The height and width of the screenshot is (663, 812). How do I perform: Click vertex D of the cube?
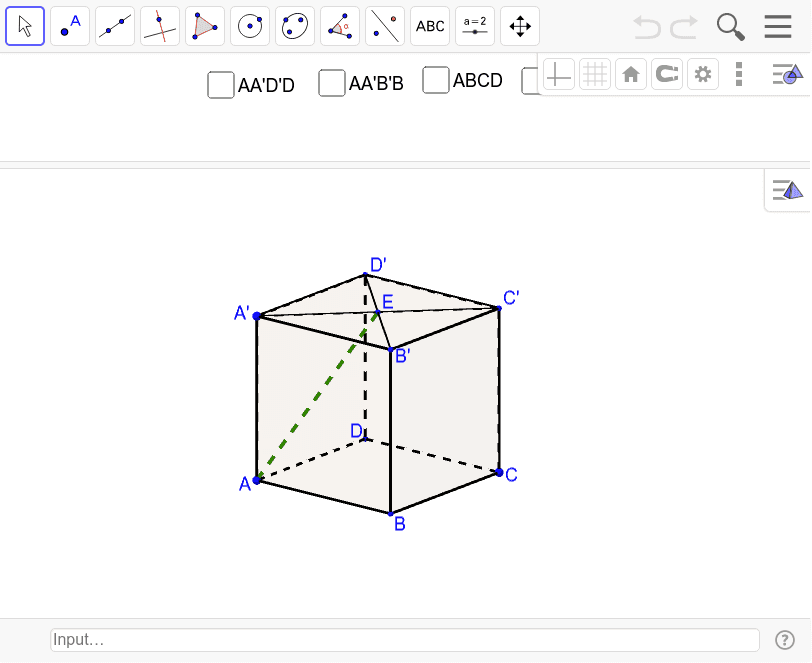(x=366, y=439)
